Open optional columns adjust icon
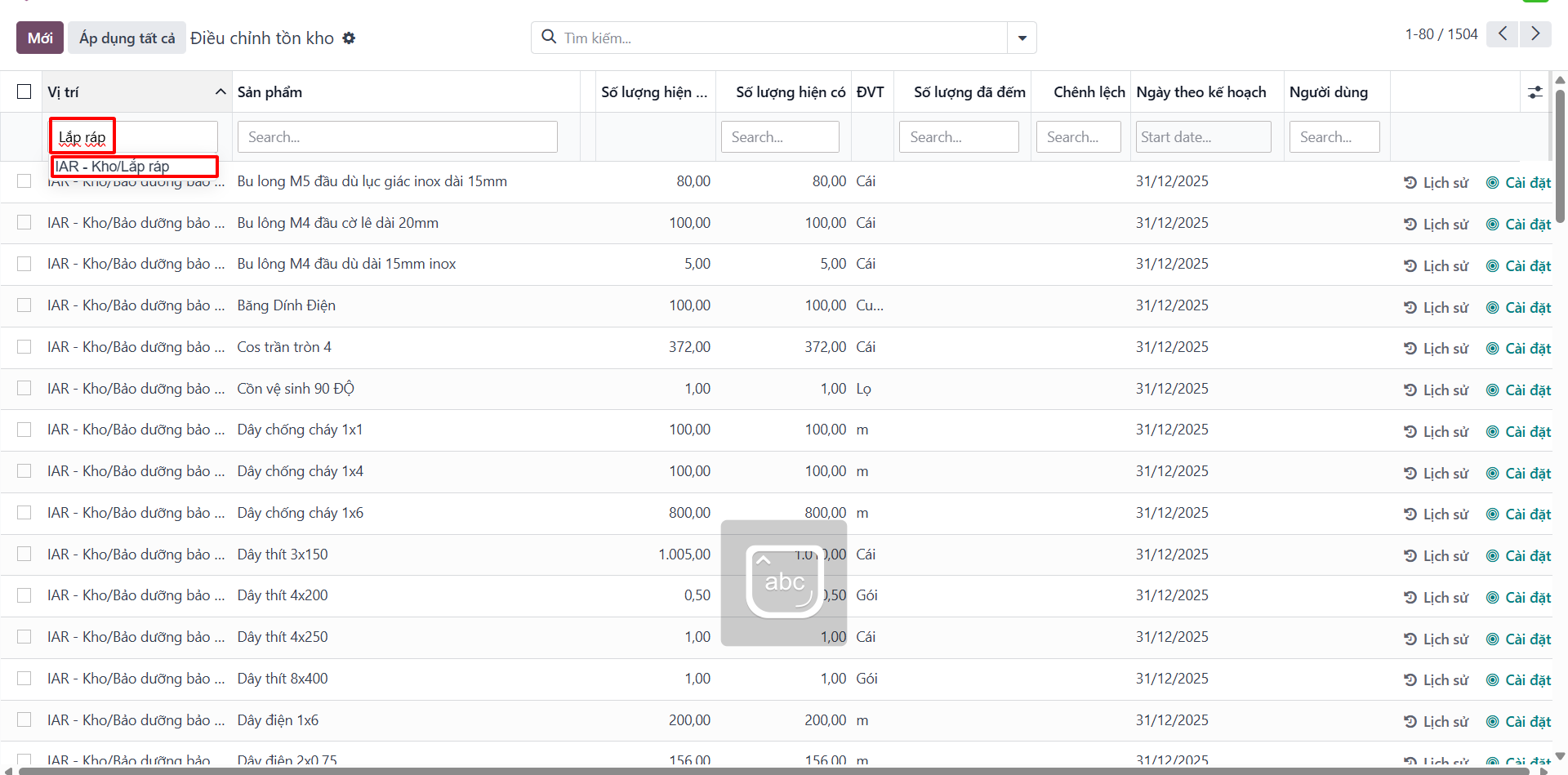Viewport: 1568px width, 775px height. point(1535,92)
